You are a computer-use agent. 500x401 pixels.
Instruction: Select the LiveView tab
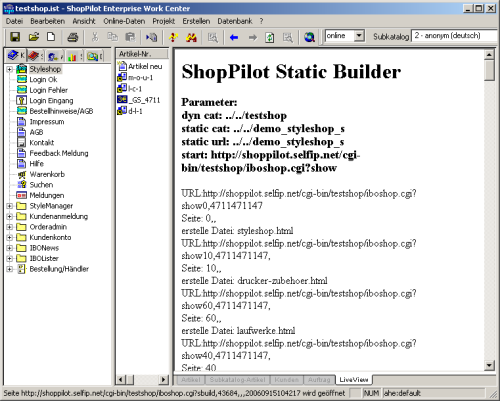[353, 380]
